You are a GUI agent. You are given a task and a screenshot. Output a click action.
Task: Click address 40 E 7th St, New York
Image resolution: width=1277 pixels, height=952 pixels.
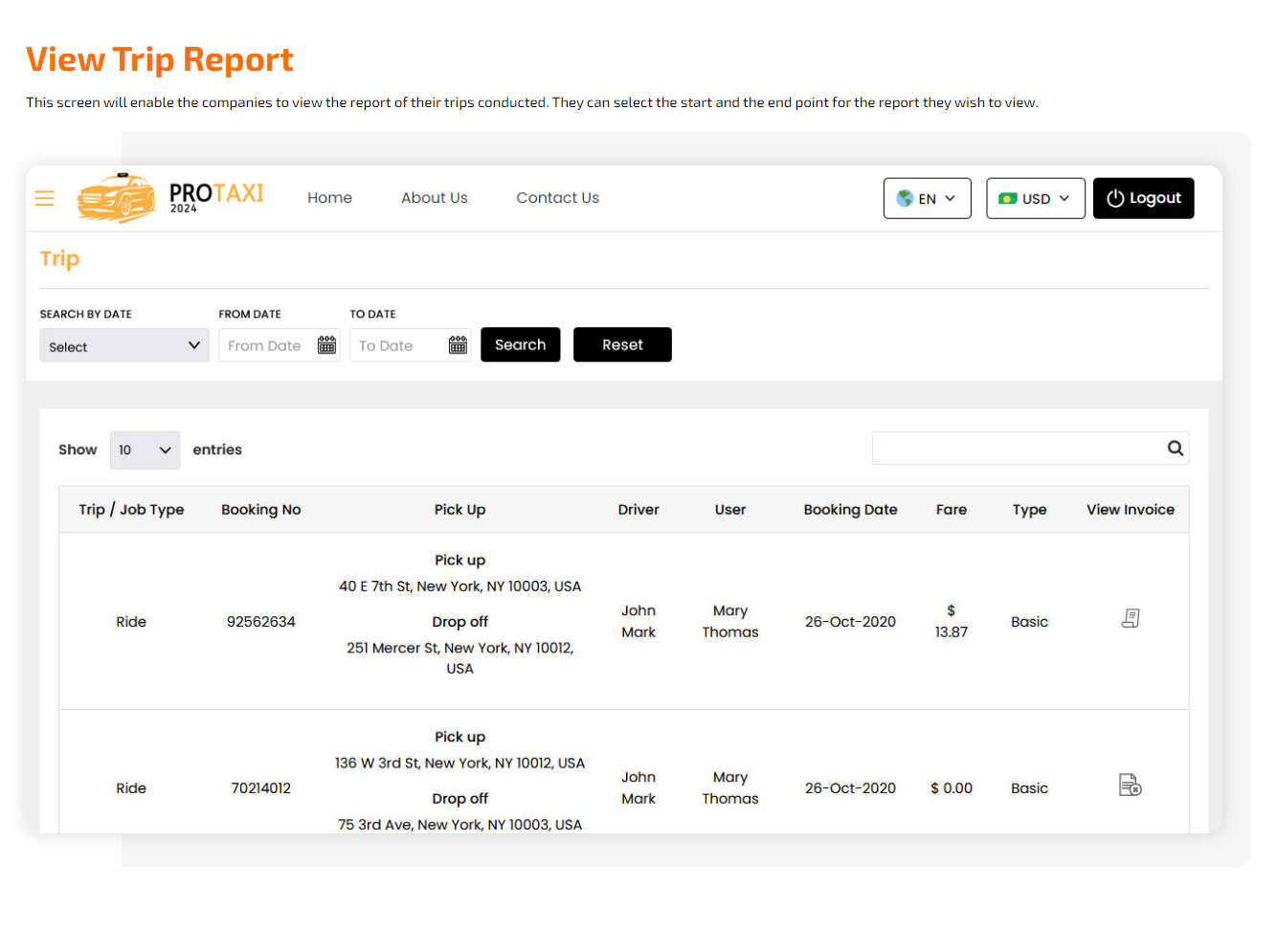(459, 587)
